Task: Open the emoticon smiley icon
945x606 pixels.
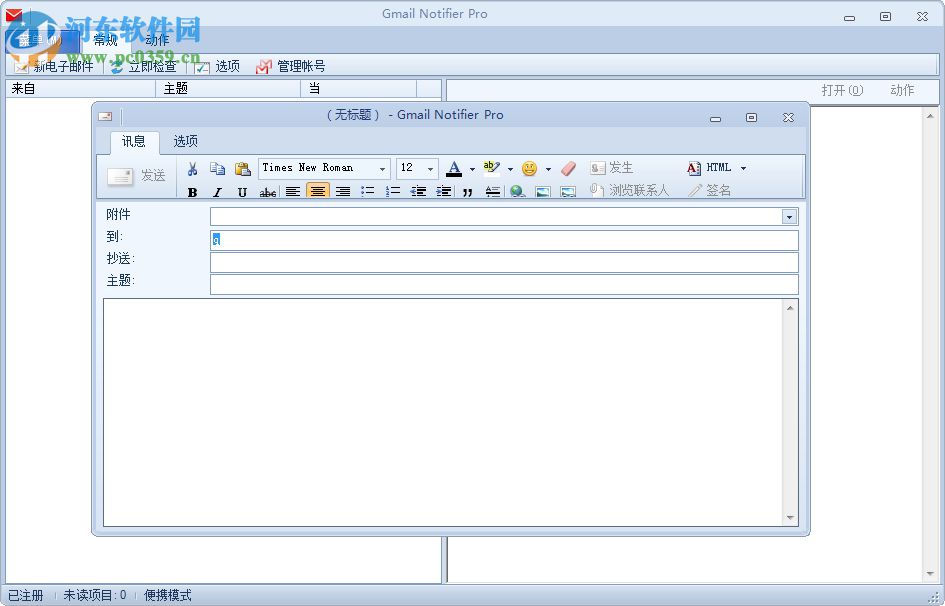Action: (529, 168)
